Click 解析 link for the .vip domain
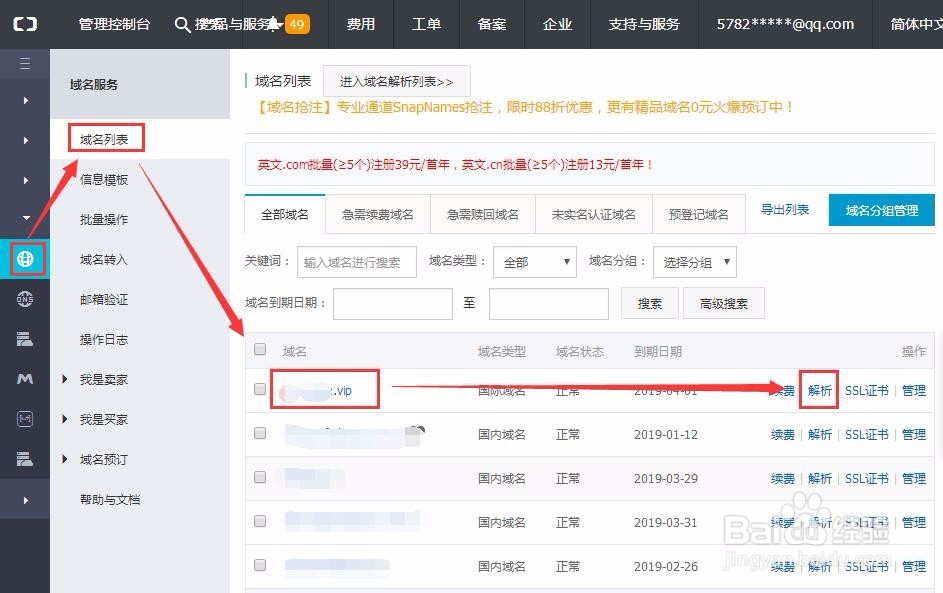This screenshot has width=943, height=593. tap(820, 391)
